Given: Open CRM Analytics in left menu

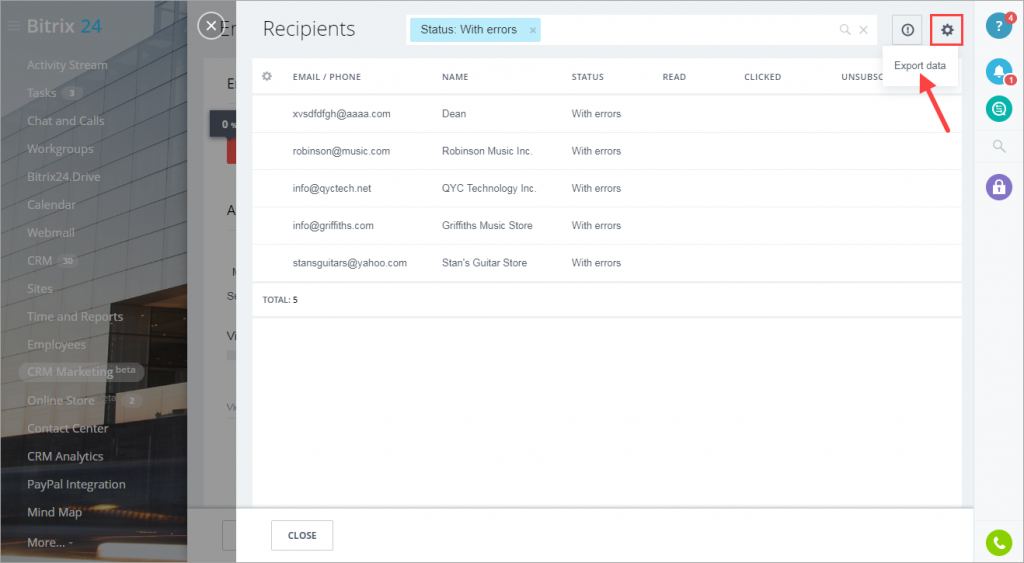Looking at the screenshot, I should [x=65, y=457].
